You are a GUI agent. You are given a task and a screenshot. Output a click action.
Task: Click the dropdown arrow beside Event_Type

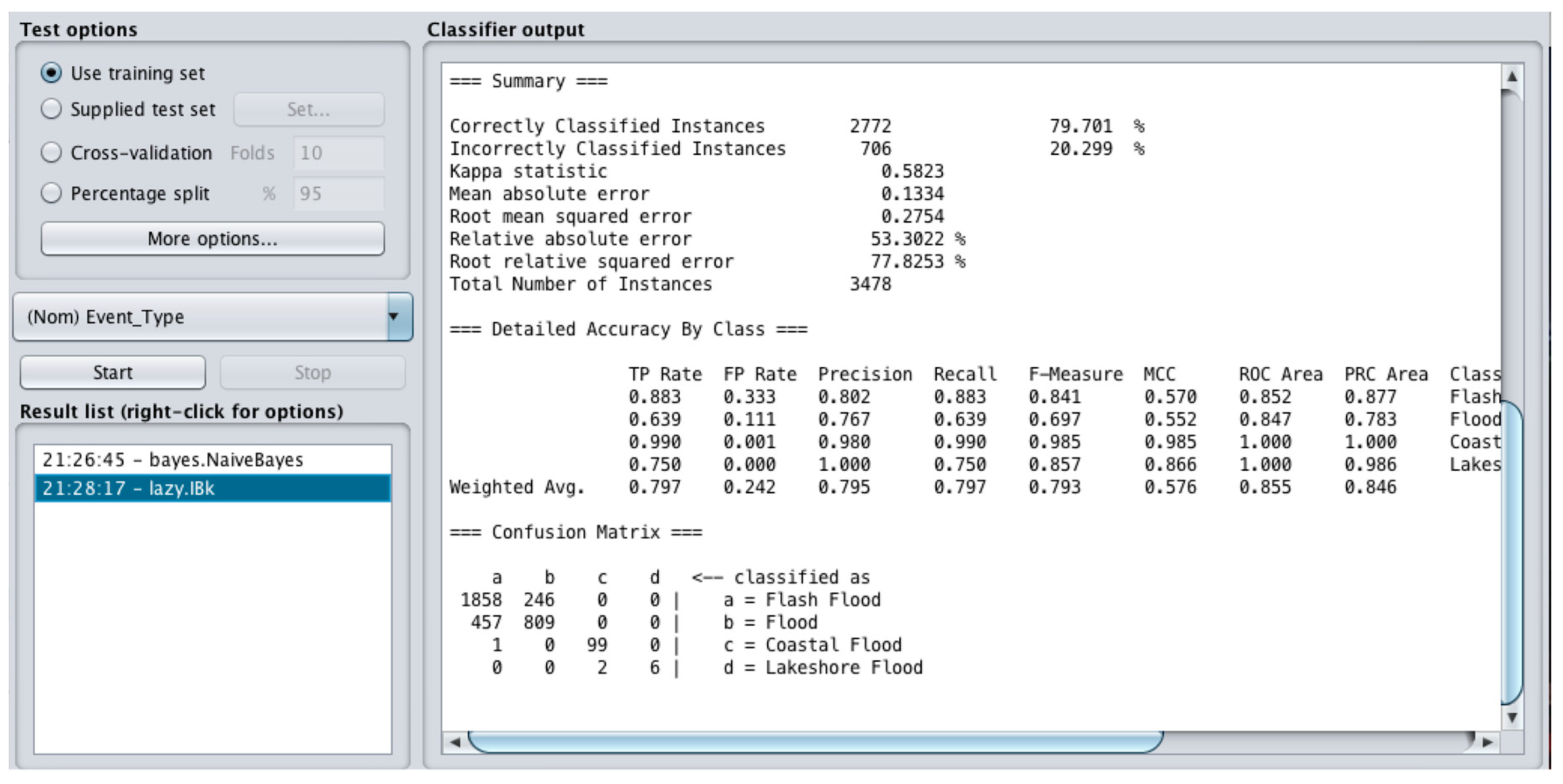395,317
